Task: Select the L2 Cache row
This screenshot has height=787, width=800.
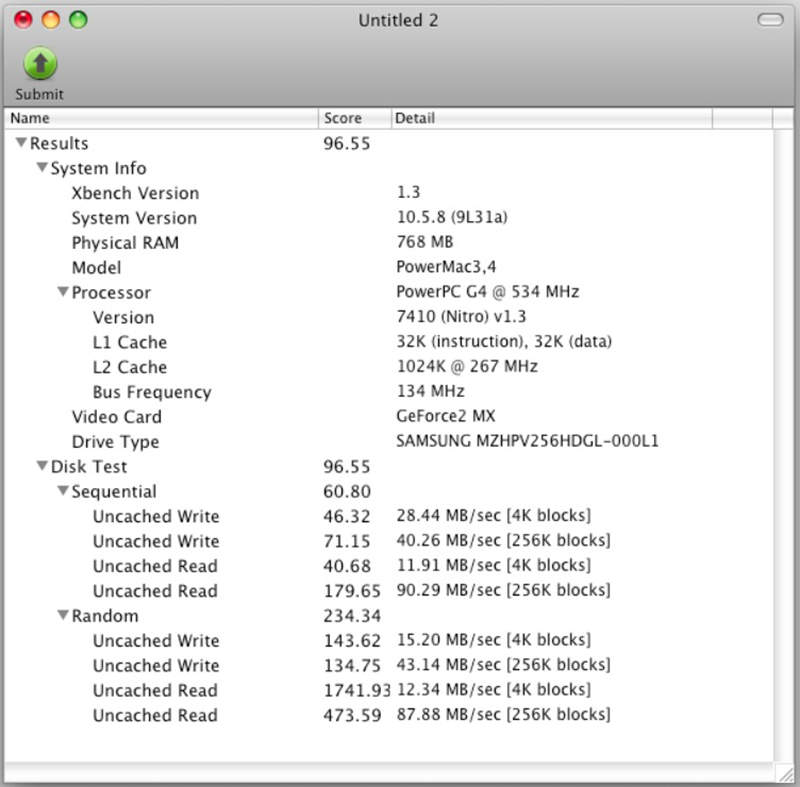Action: 129,367
